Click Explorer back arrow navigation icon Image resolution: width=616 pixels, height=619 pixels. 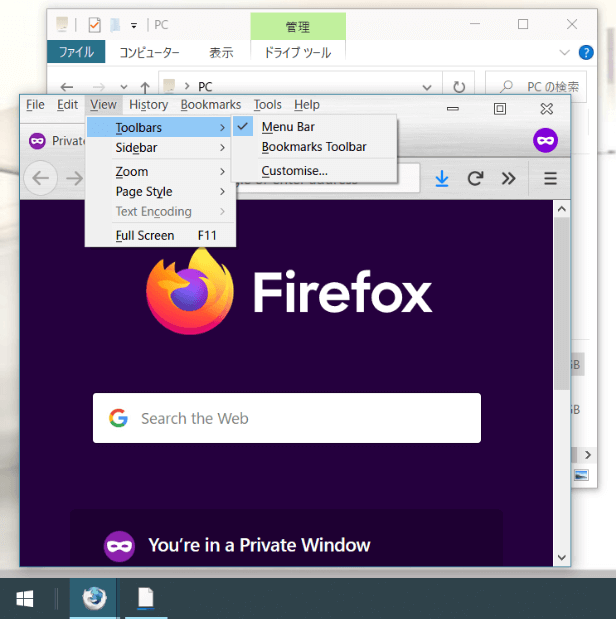pyautogui.click(x=67, y=87)
